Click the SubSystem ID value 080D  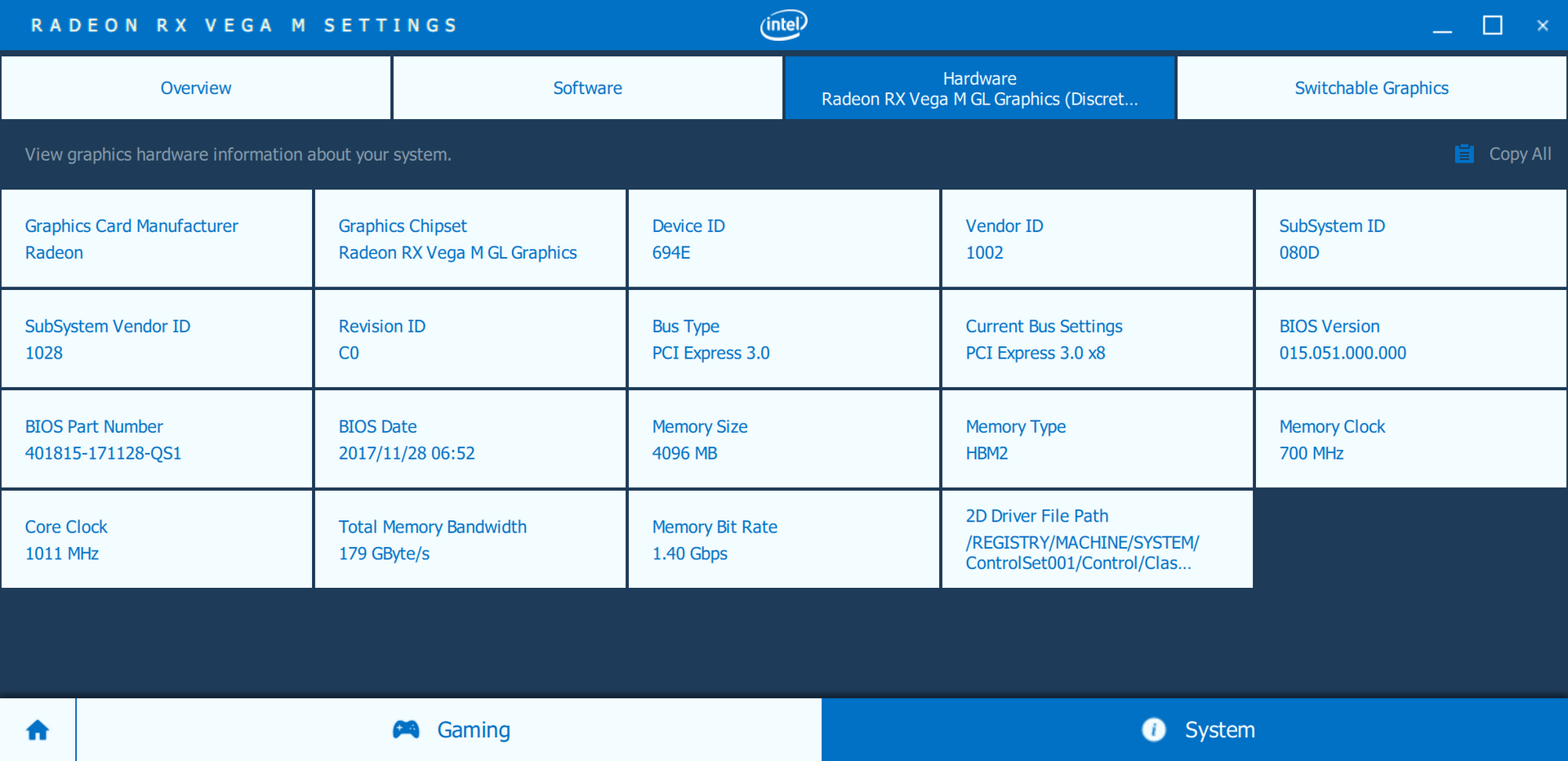[x=1299, y=253]
